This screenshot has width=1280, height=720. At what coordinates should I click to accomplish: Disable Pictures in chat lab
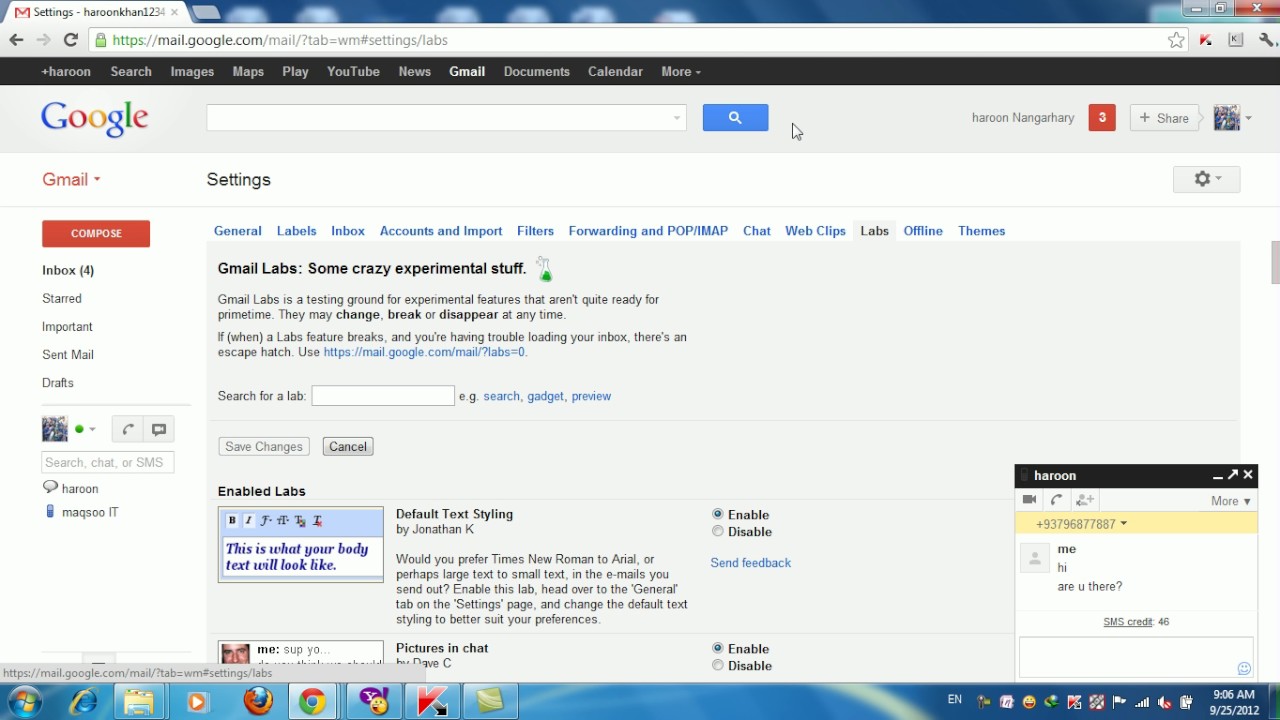tap(717, 665)
